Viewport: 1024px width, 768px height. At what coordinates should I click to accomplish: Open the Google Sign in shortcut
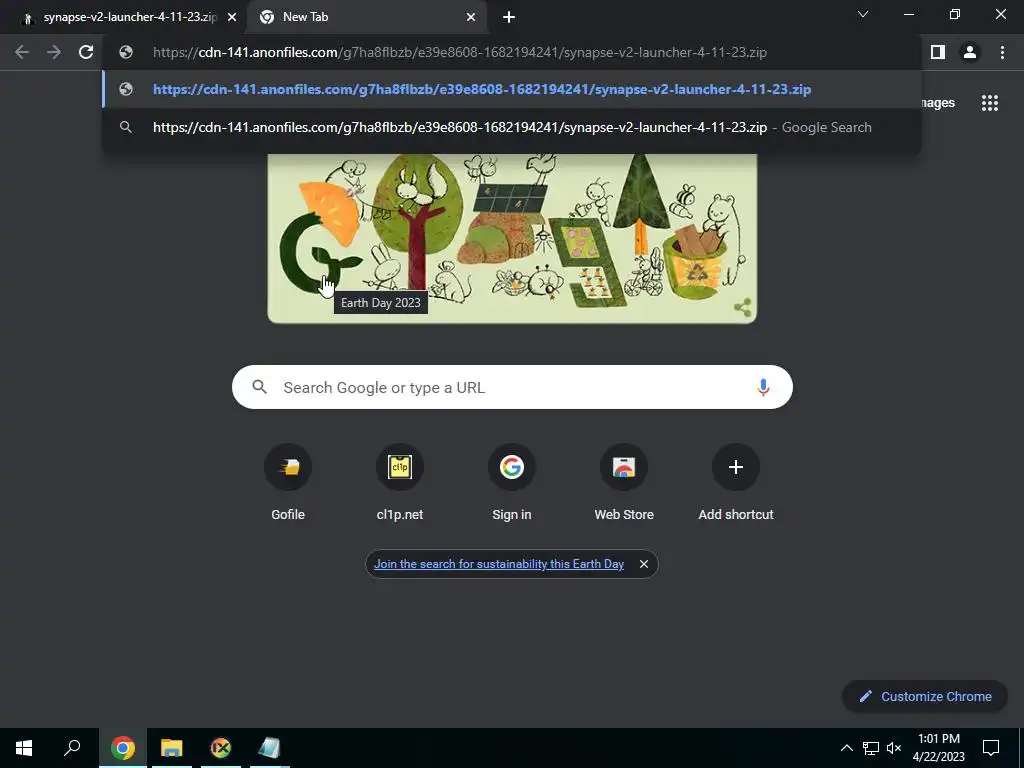pyautogui.click(x=512, y=484)
